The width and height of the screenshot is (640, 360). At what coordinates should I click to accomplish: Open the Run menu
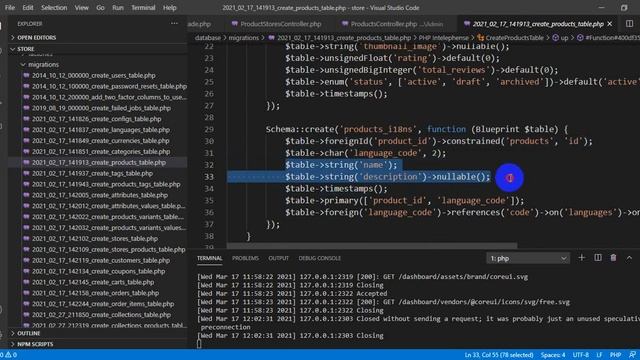tap(118, 7)
